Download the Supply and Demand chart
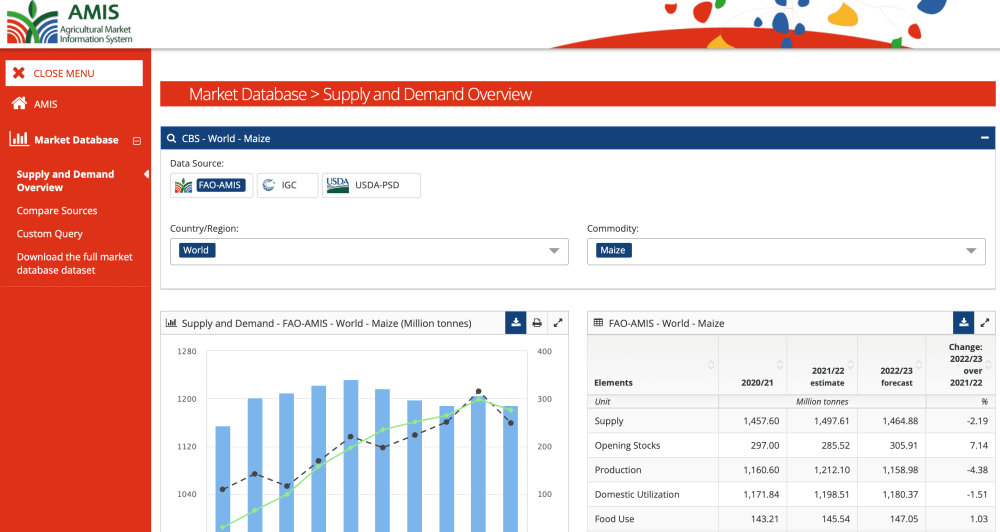Viewport: 1000px width, 532px height. 515,323
